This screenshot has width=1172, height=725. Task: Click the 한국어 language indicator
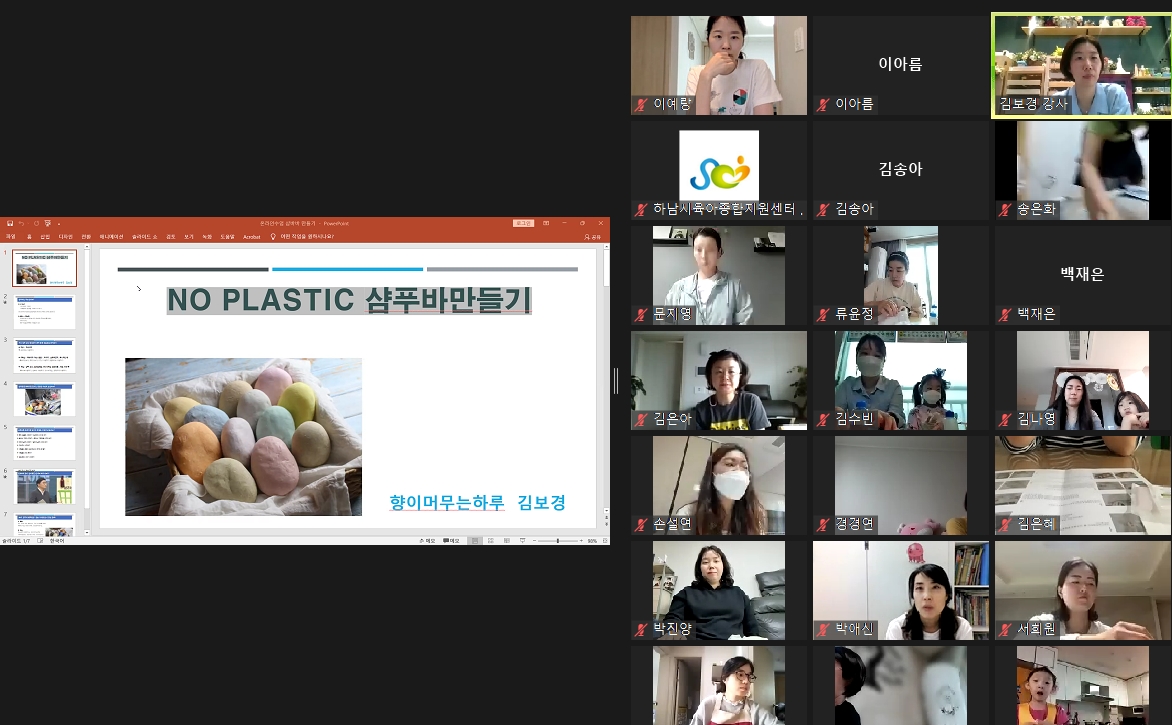(57, 540)
